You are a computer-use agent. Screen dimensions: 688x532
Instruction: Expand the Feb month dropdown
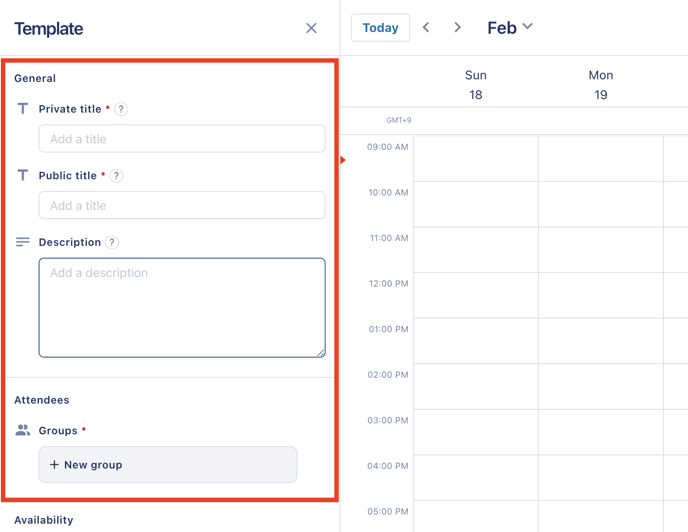pos(510,27)
